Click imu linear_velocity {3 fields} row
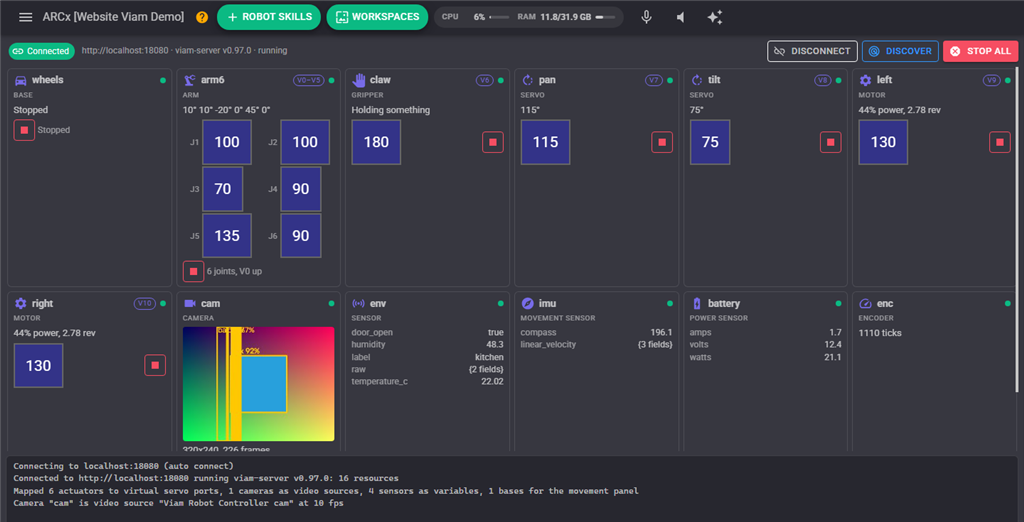This screenshot has height=522, width=1024. point(596,344)
